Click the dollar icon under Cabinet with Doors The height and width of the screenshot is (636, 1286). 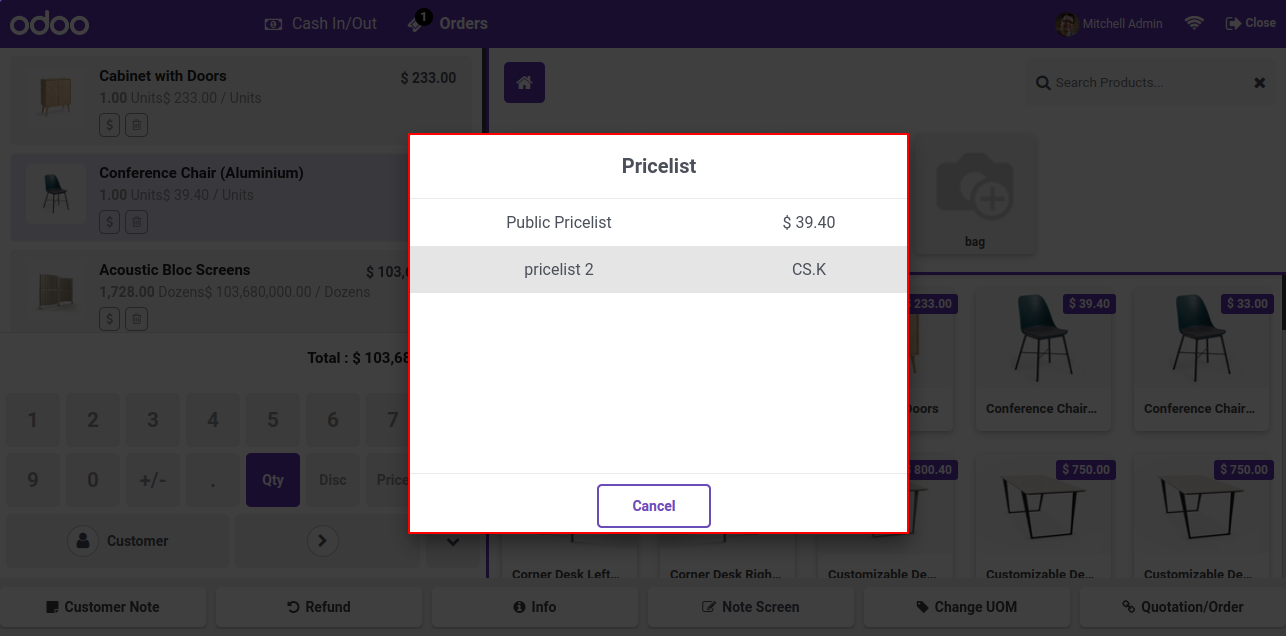pyautogui.click(x=110, y=125)
